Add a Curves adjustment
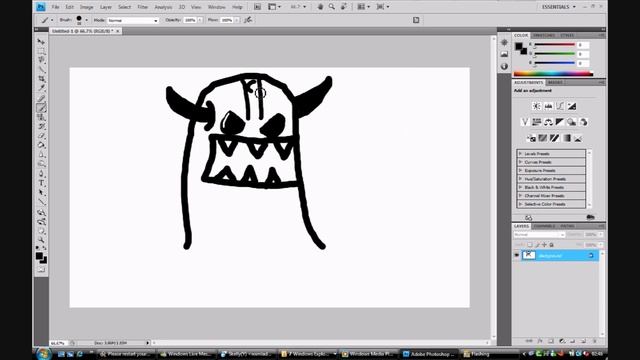The height and width of the screenshot is (360, 640). 560,106
